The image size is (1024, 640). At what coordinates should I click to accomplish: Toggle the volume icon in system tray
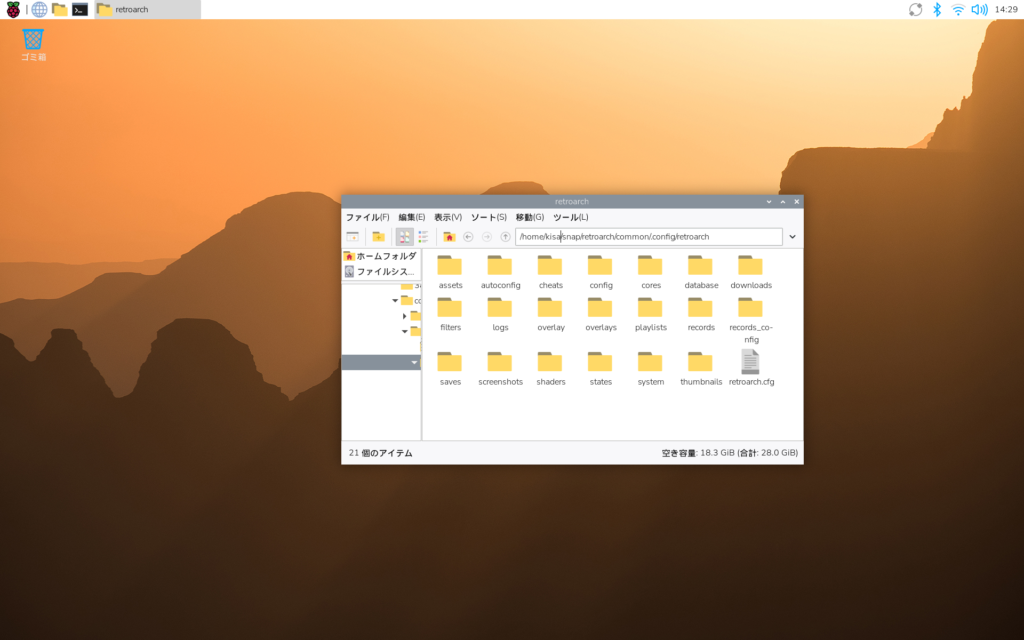coord(979,10)
